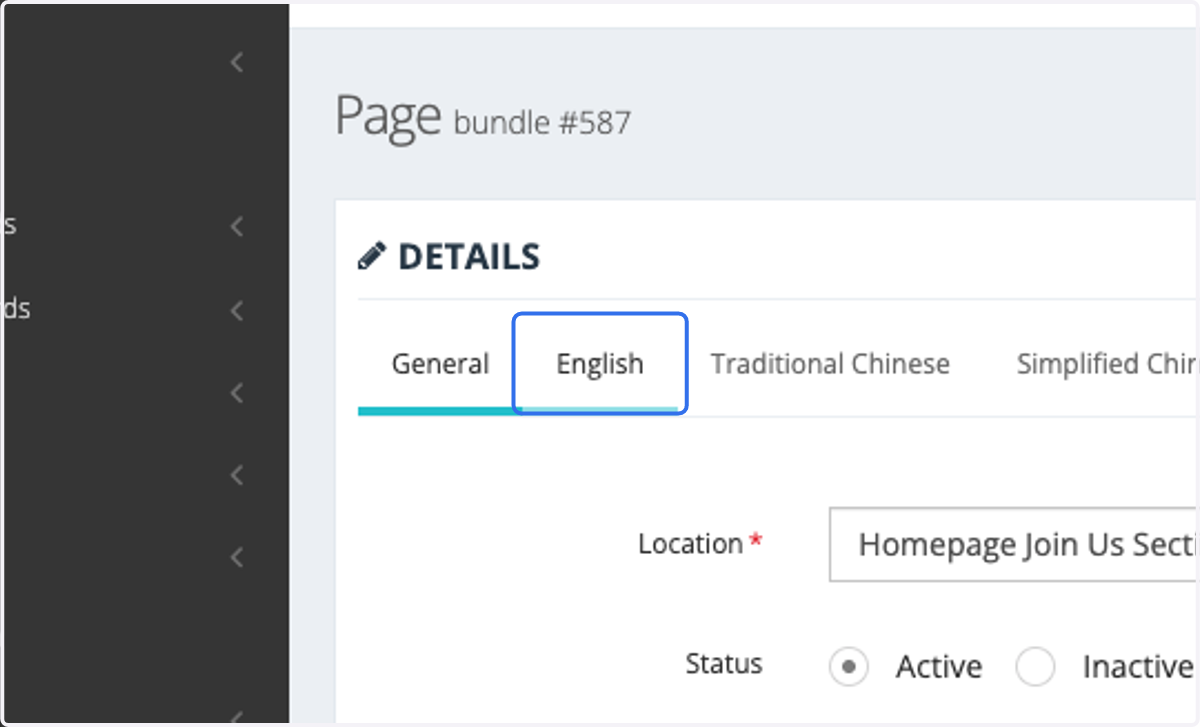
Task: Click the topmost sidebar collapse chevron
Action: click(237, 63)
